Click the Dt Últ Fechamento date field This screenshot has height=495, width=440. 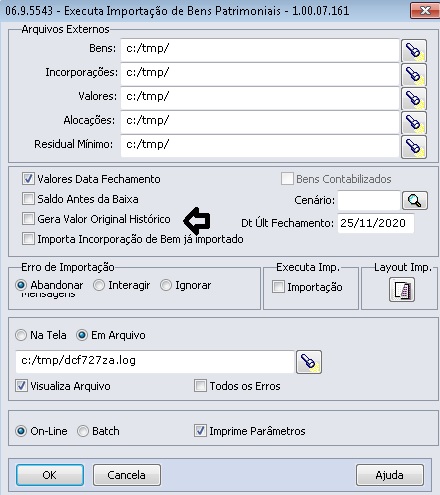tap(376, 223)
